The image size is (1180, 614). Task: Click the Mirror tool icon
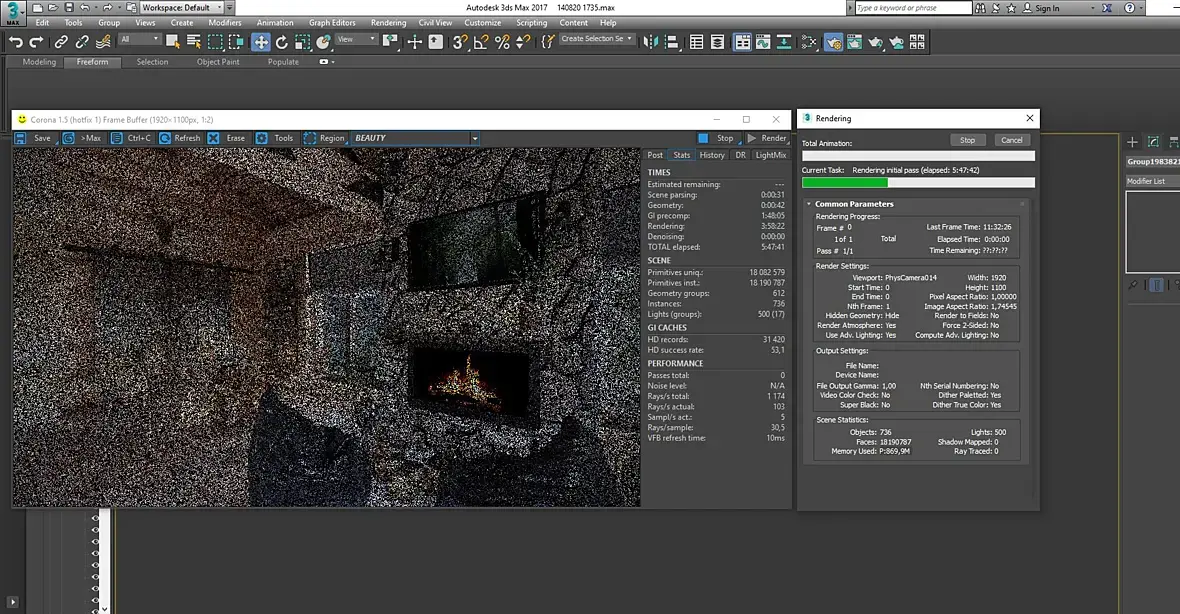pyautogui.click(x=652, y=42)
